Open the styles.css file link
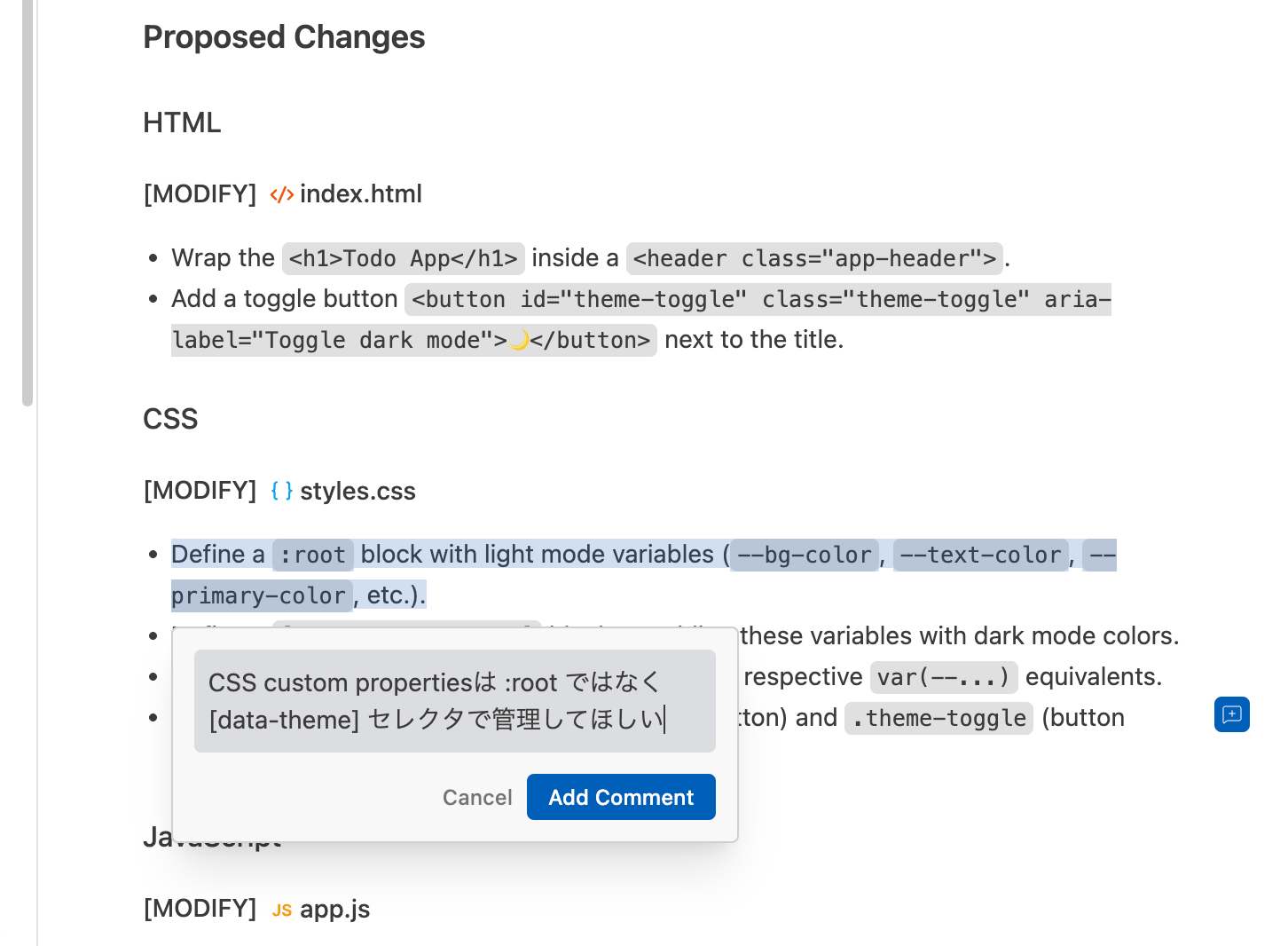1288x946 pixels. 357,491
